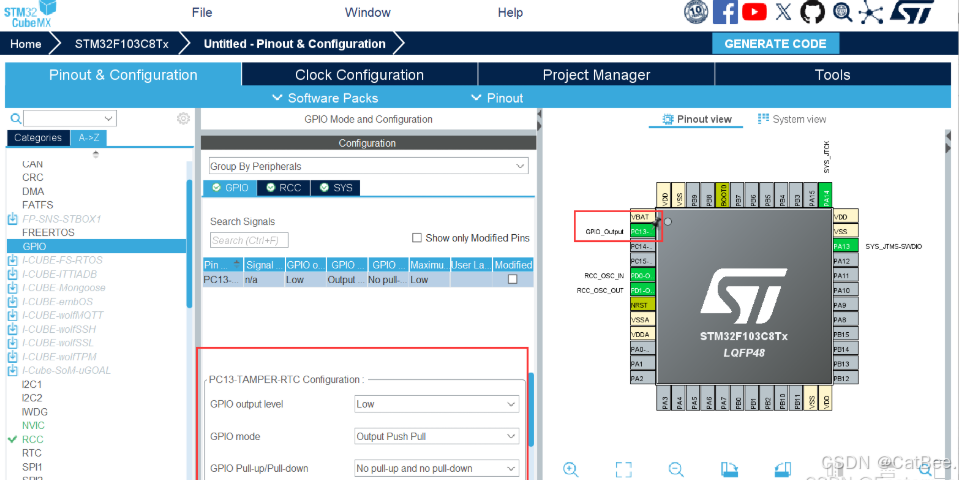Select the green PC13 pin on the chip
This screenshot has width=961, height=480.
tap(640, 232)
